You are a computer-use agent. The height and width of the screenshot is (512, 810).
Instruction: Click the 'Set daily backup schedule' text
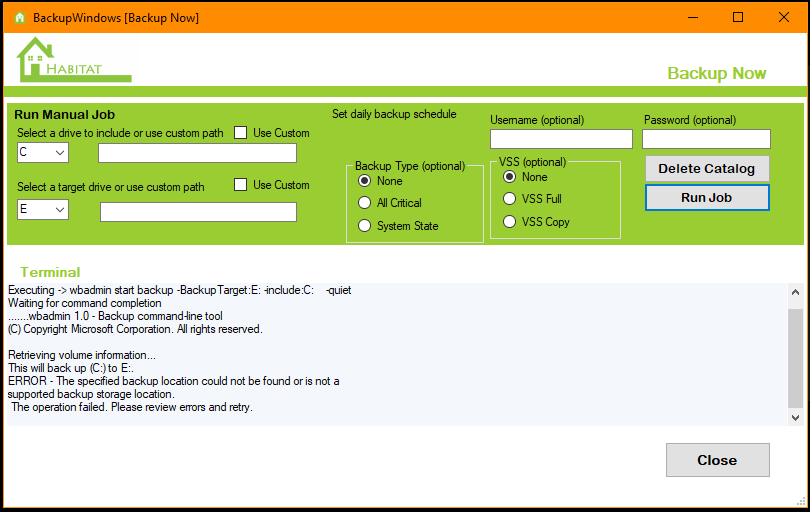(x=394, y=114)
